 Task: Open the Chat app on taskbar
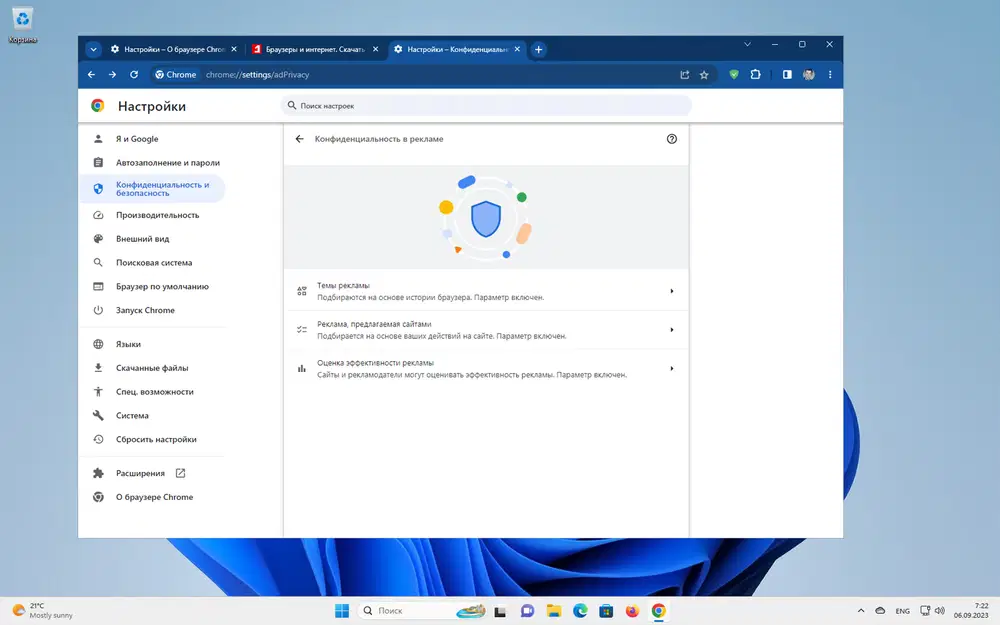click(527, 611)
